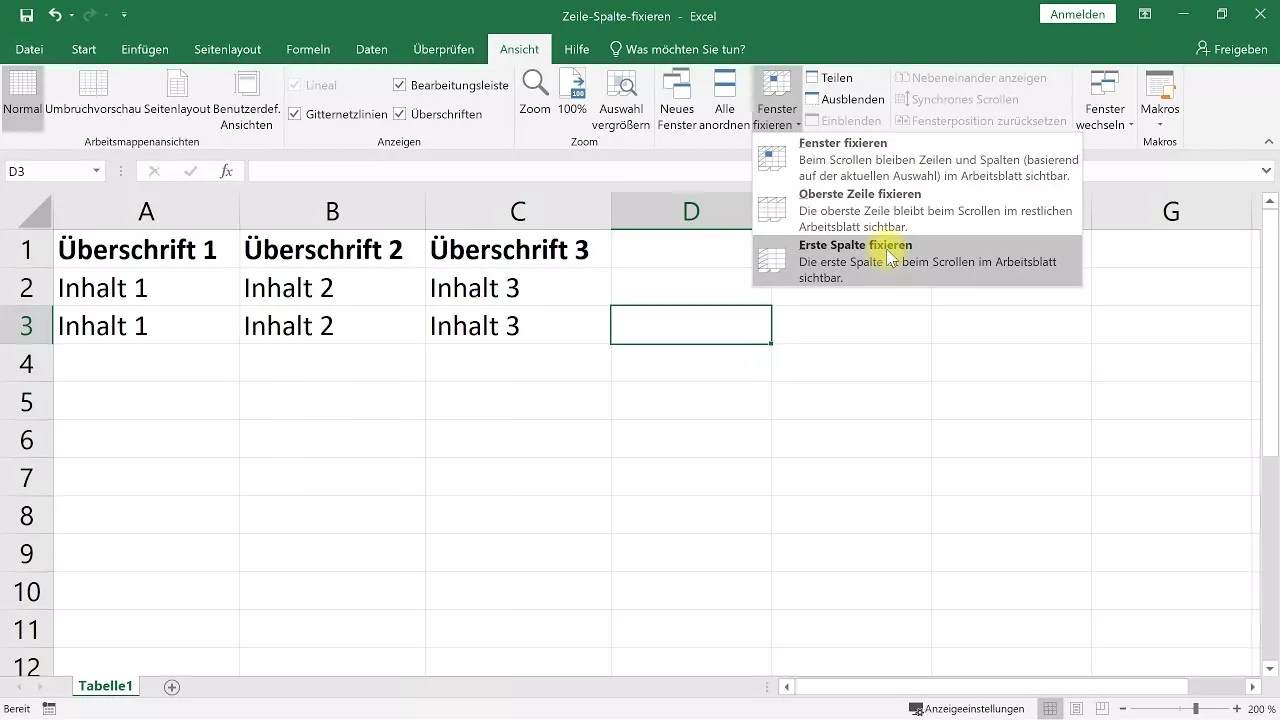This screenshot has width=1280, height=720.
Task: Open the Makros tool
Action: [1159, 97]
